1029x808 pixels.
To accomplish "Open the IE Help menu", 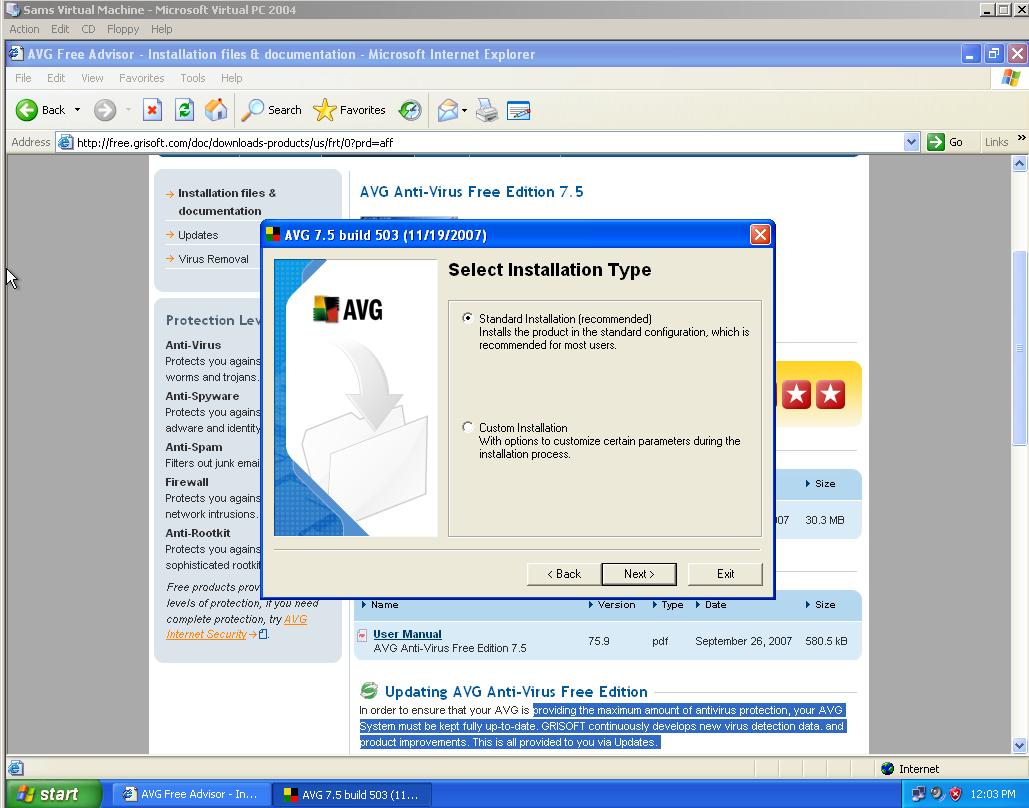I will click(231, 78).
